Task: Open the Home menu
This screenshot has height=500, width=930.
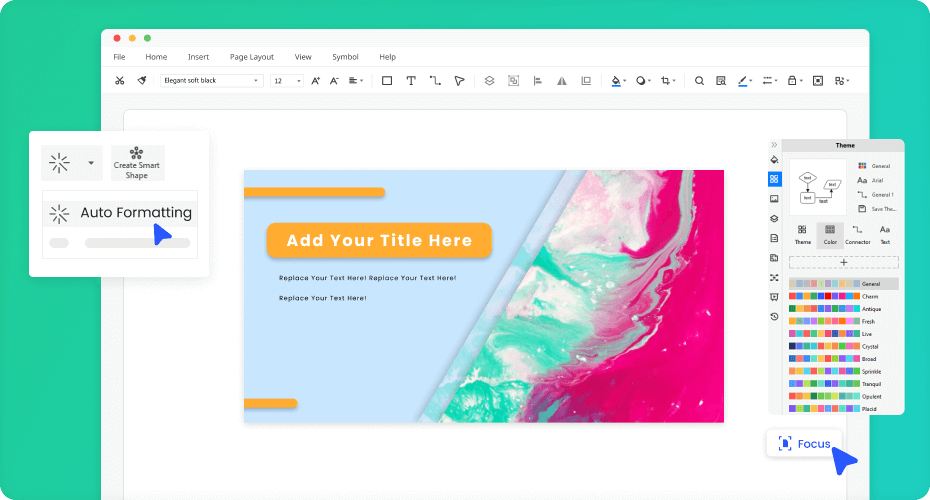Action: 156,57
